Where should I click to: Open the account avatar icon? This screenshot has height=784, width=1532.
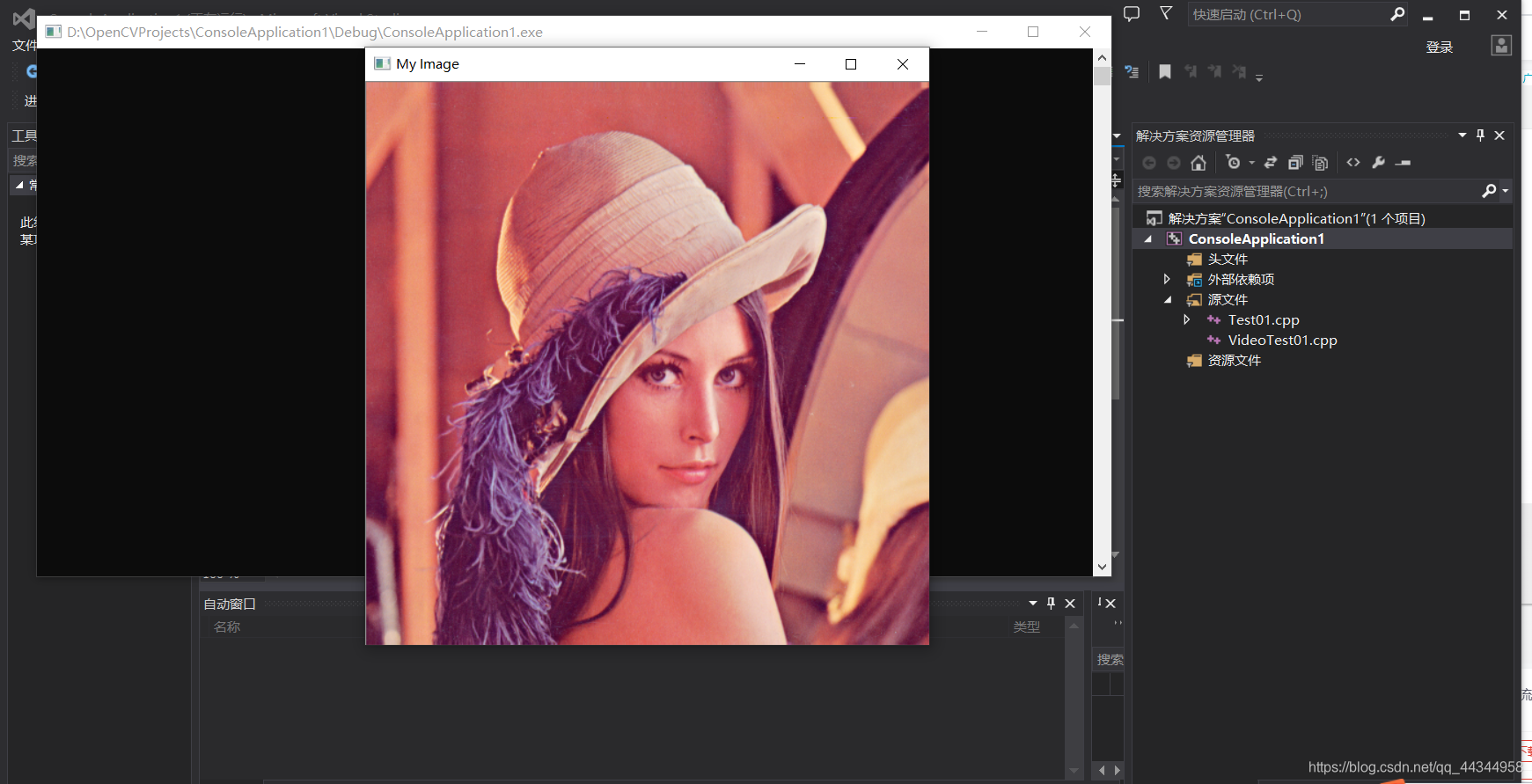(1502, 46)
